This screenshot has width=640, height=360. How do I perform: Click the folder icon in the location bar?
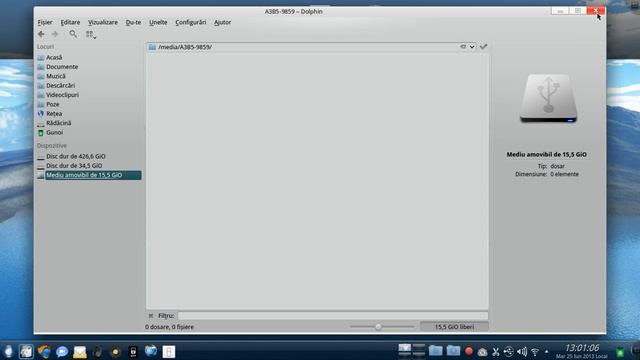coord(152,47)
